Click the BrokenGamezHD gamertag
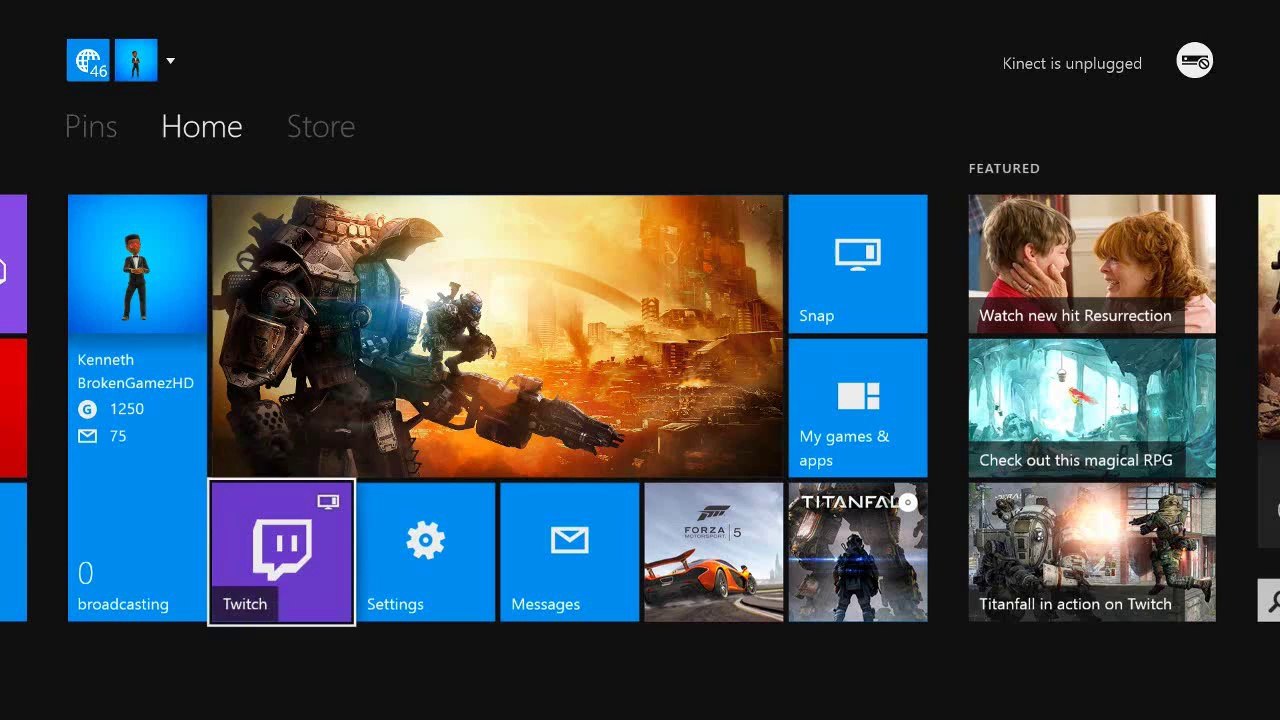Screen dimensions: 1280x720 pos(136,383)
